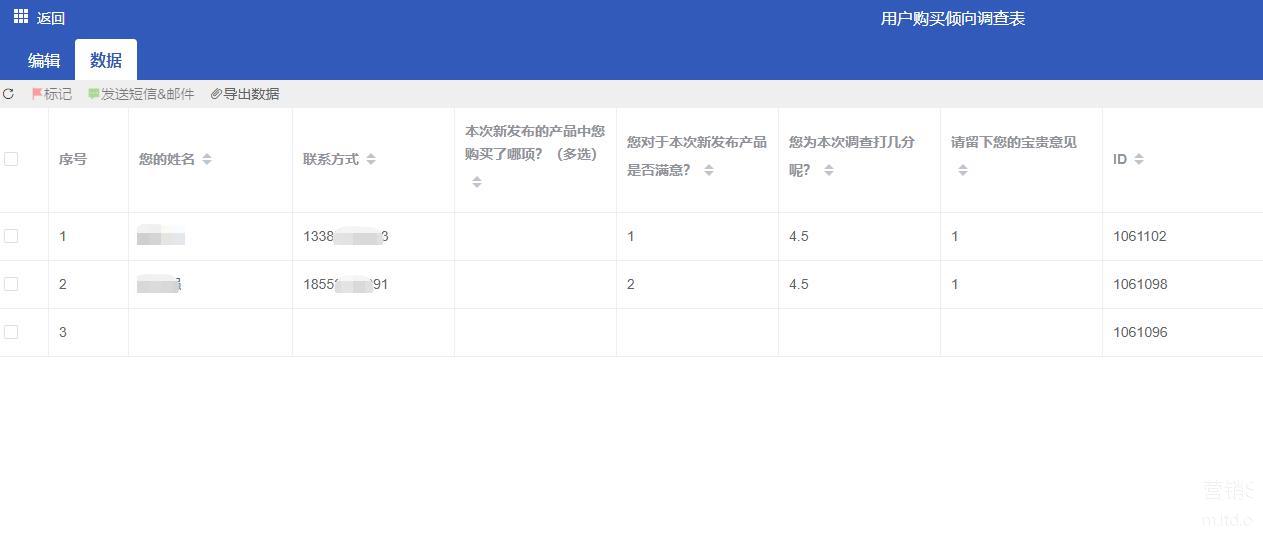Switch to the 编辑 tab
The width and height of the screenshot is (1263, 539).
coord(44,61)
